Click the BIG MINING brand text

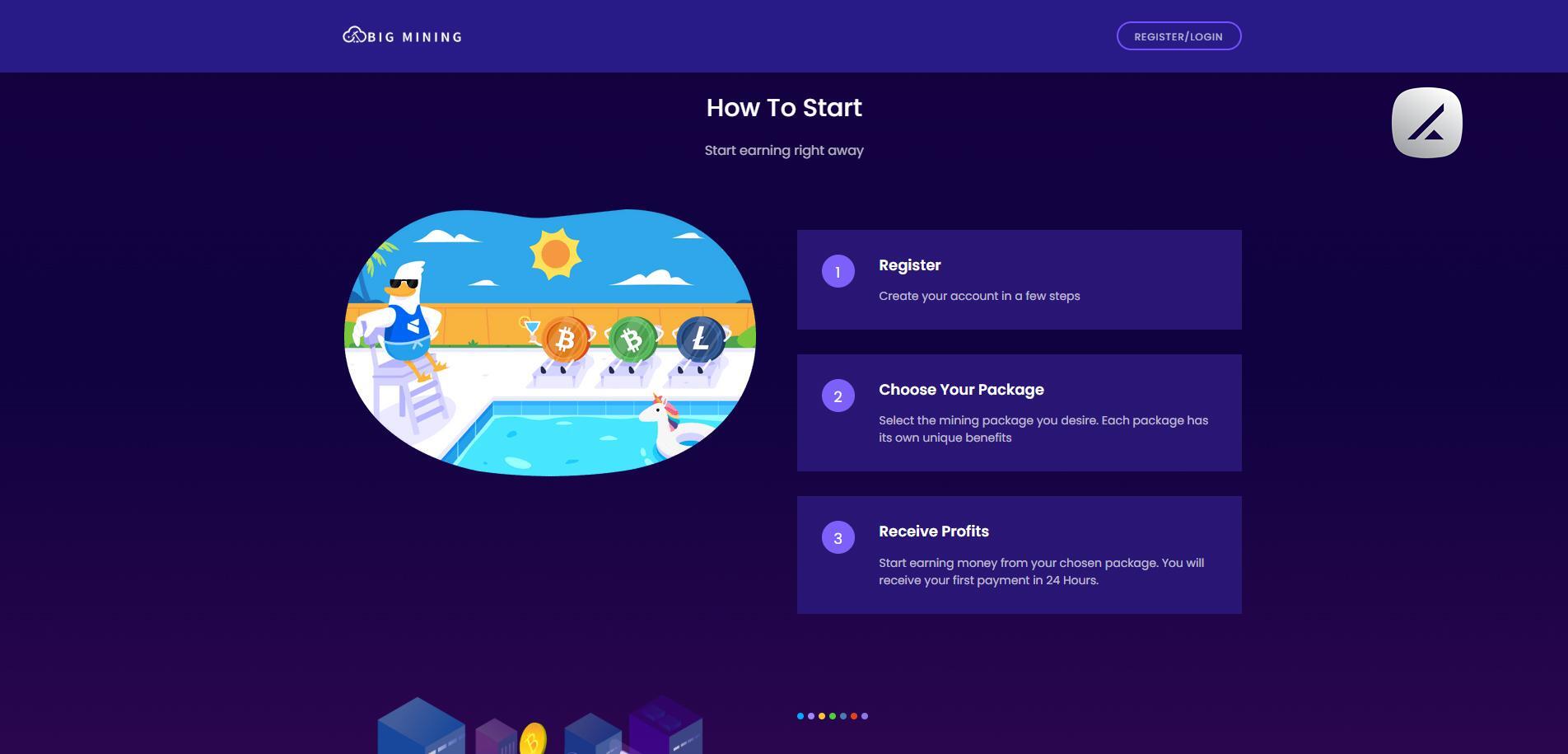point(414,37)
